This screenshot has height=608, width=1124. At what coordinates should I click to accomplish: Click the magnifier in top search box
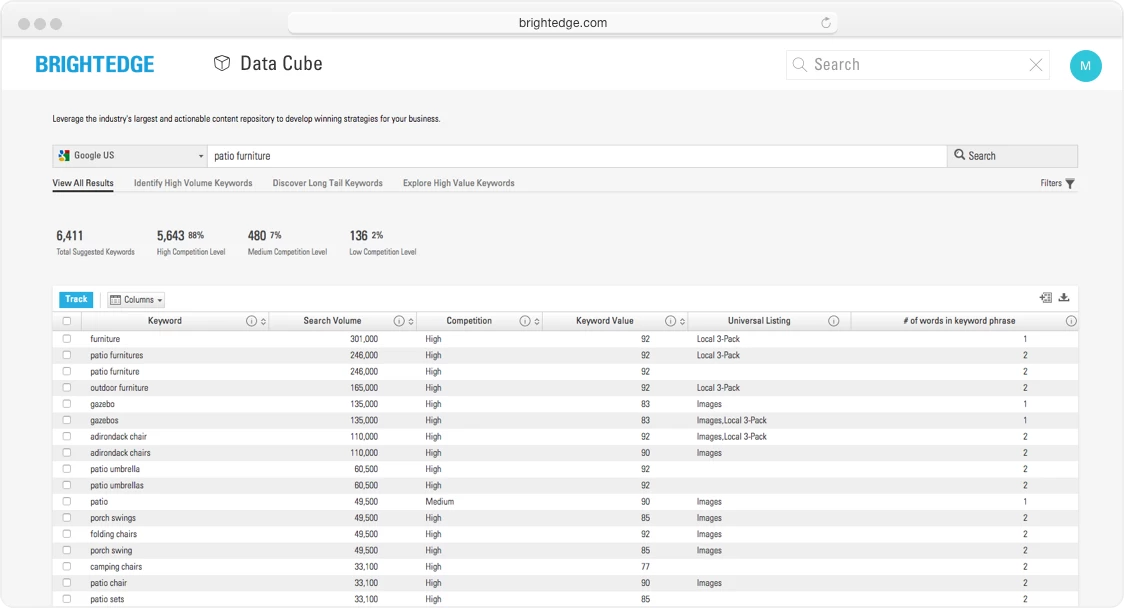pyautogui.click(x=799, y=65)
